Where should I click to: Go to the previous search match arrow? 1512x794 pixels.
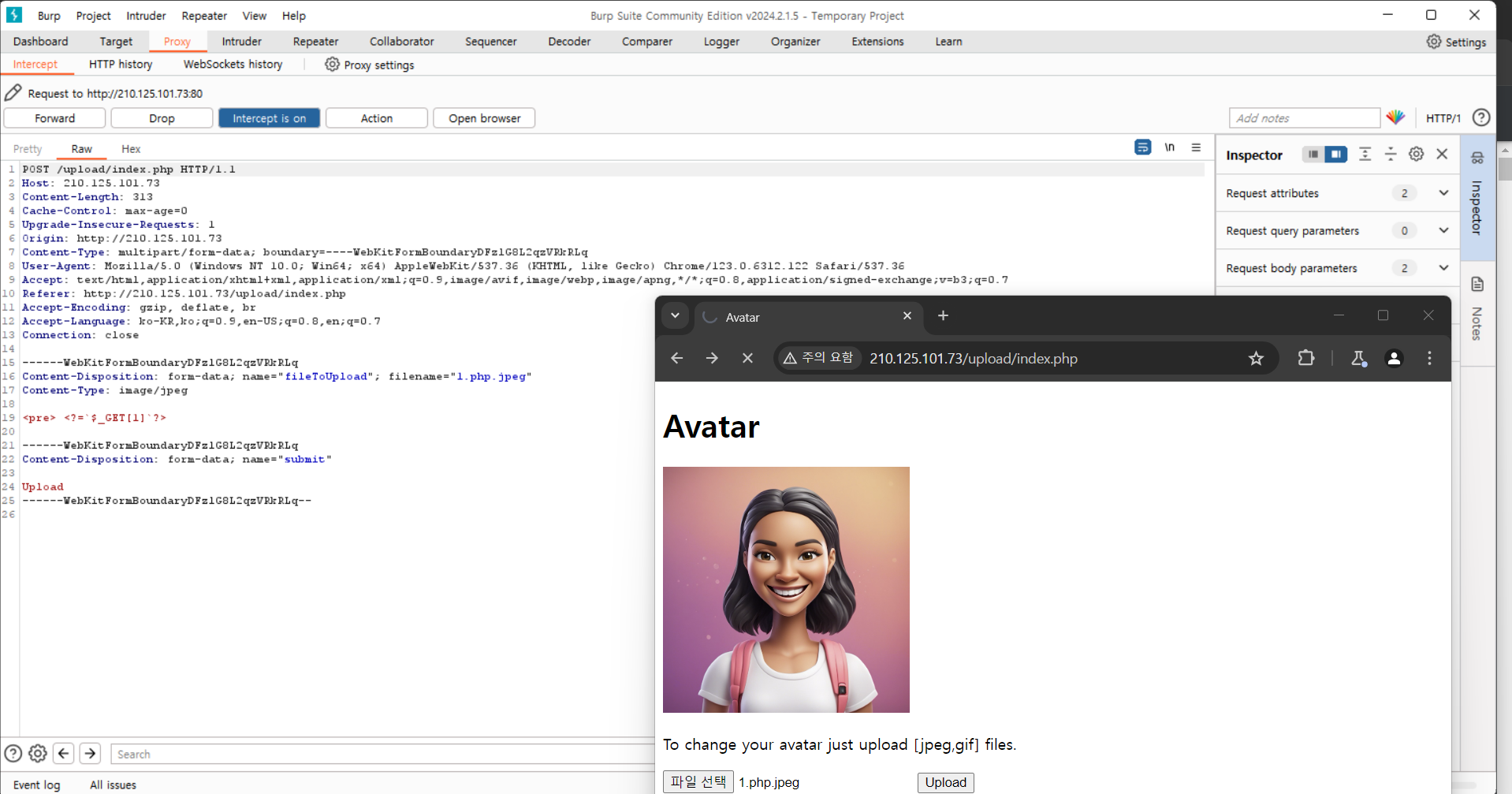coord(64,754)
